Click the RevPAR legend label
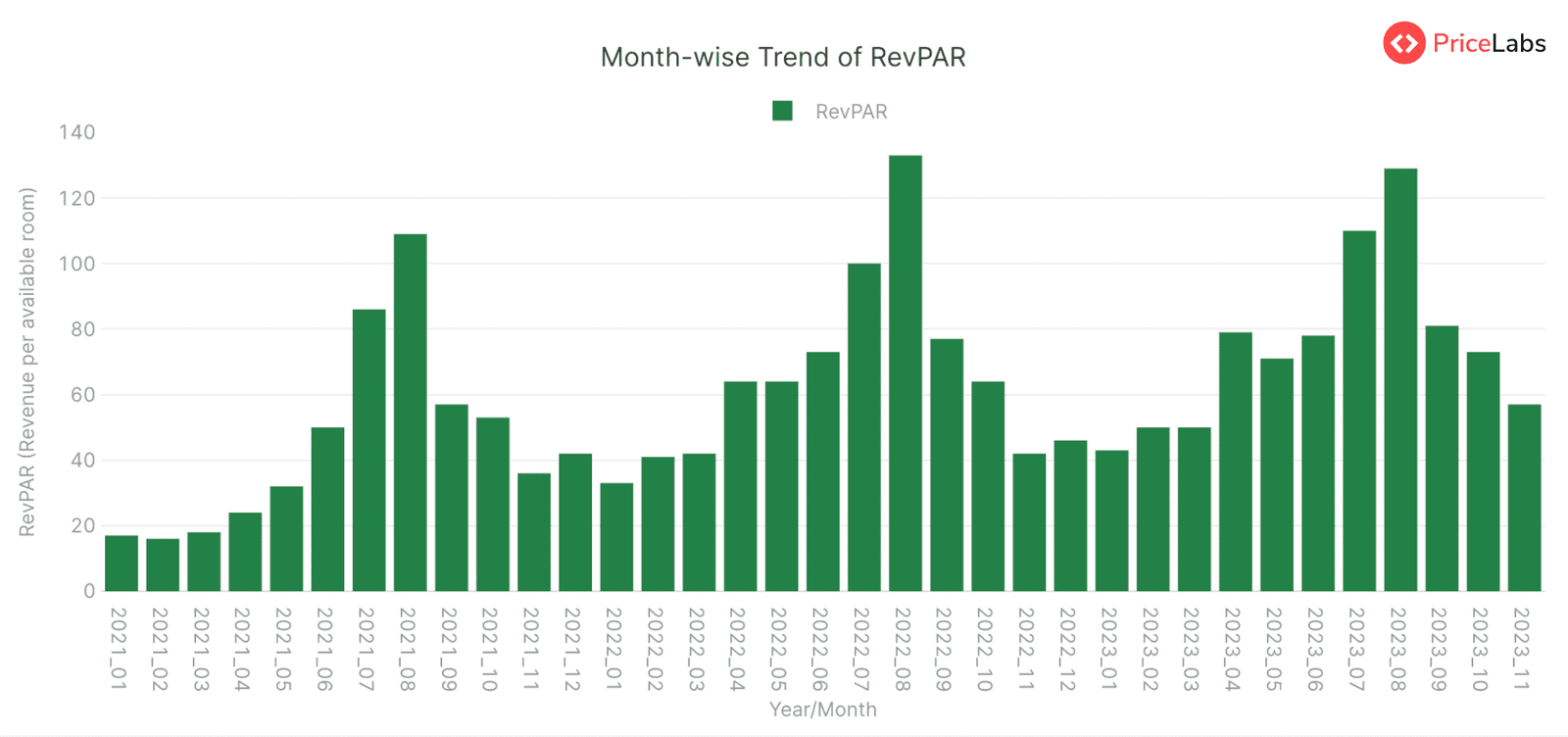The height and width of the screenshot is (737, 1568). (851, 112)
